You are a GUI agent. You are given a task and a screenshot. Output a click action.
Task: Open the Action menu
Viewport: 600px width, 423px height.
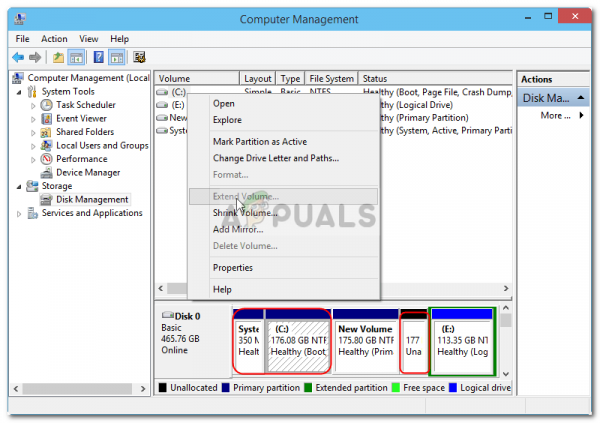pos(54,39)
